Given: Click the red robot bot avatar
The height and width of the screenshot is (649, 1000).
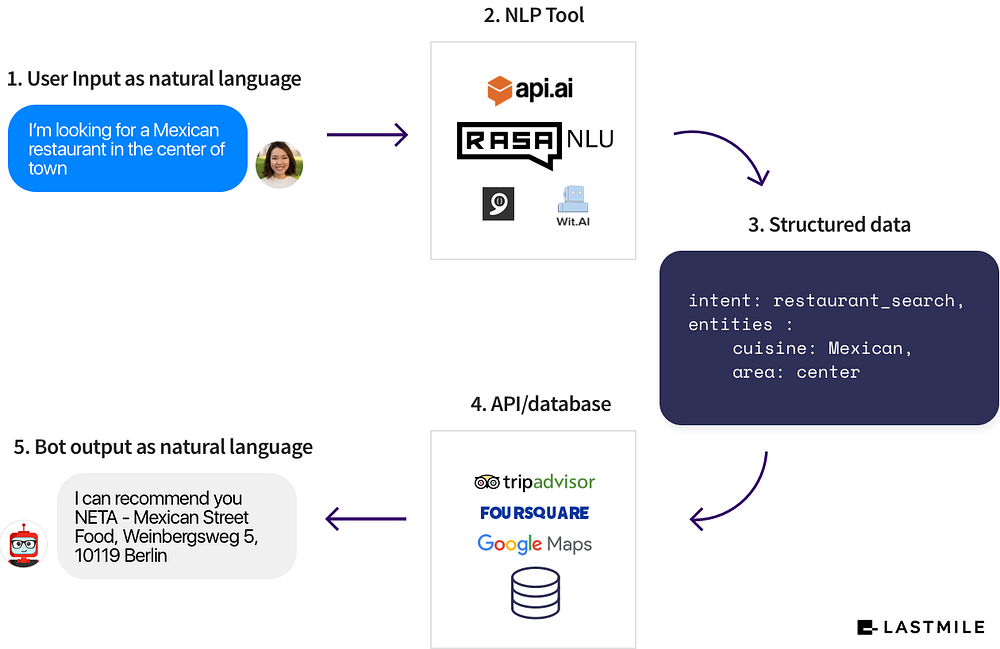Looking at the screenshot, I should (x=24, y=544).
